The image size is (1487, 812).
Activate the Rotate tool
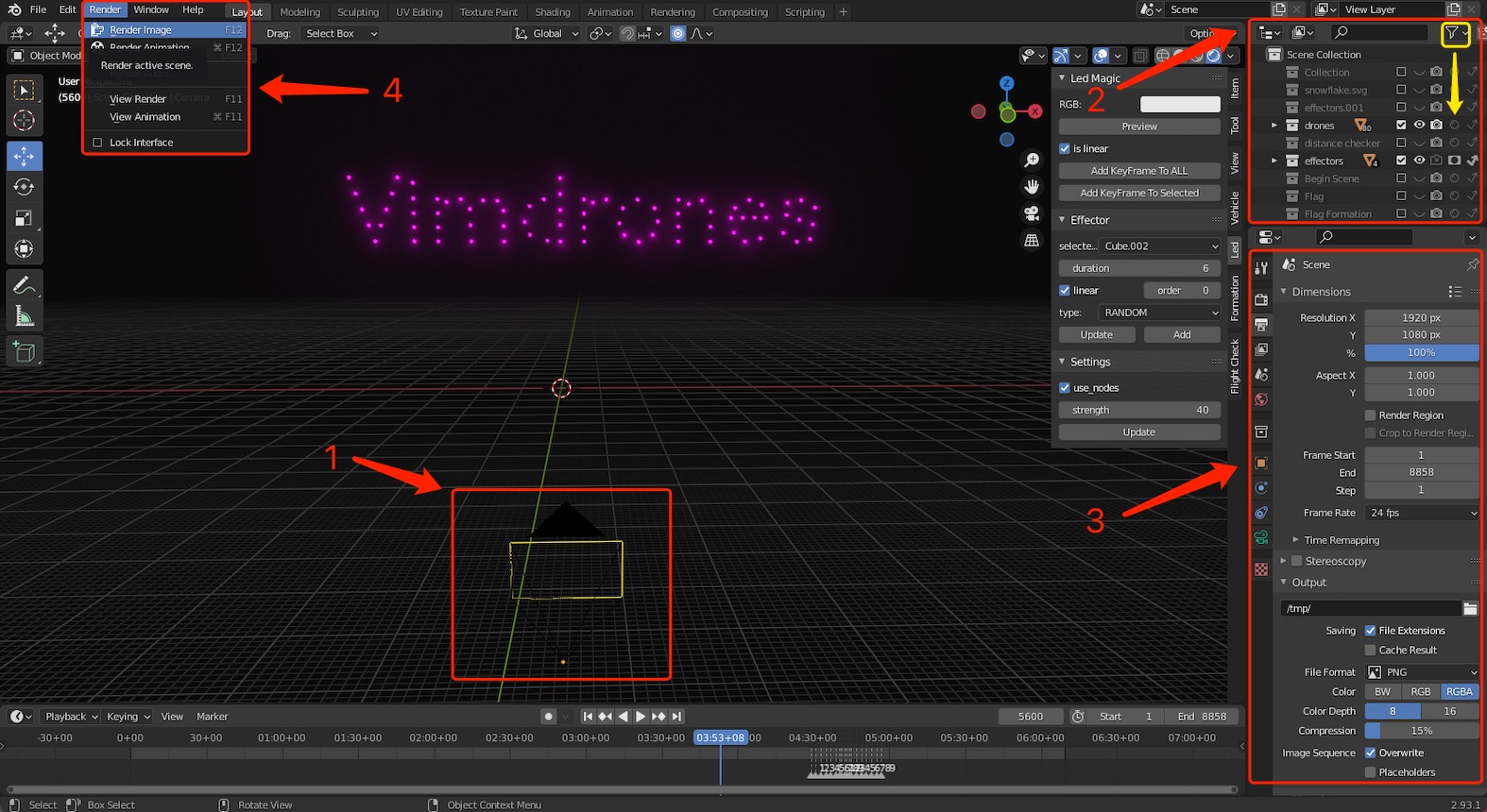(x=25, y=187)
